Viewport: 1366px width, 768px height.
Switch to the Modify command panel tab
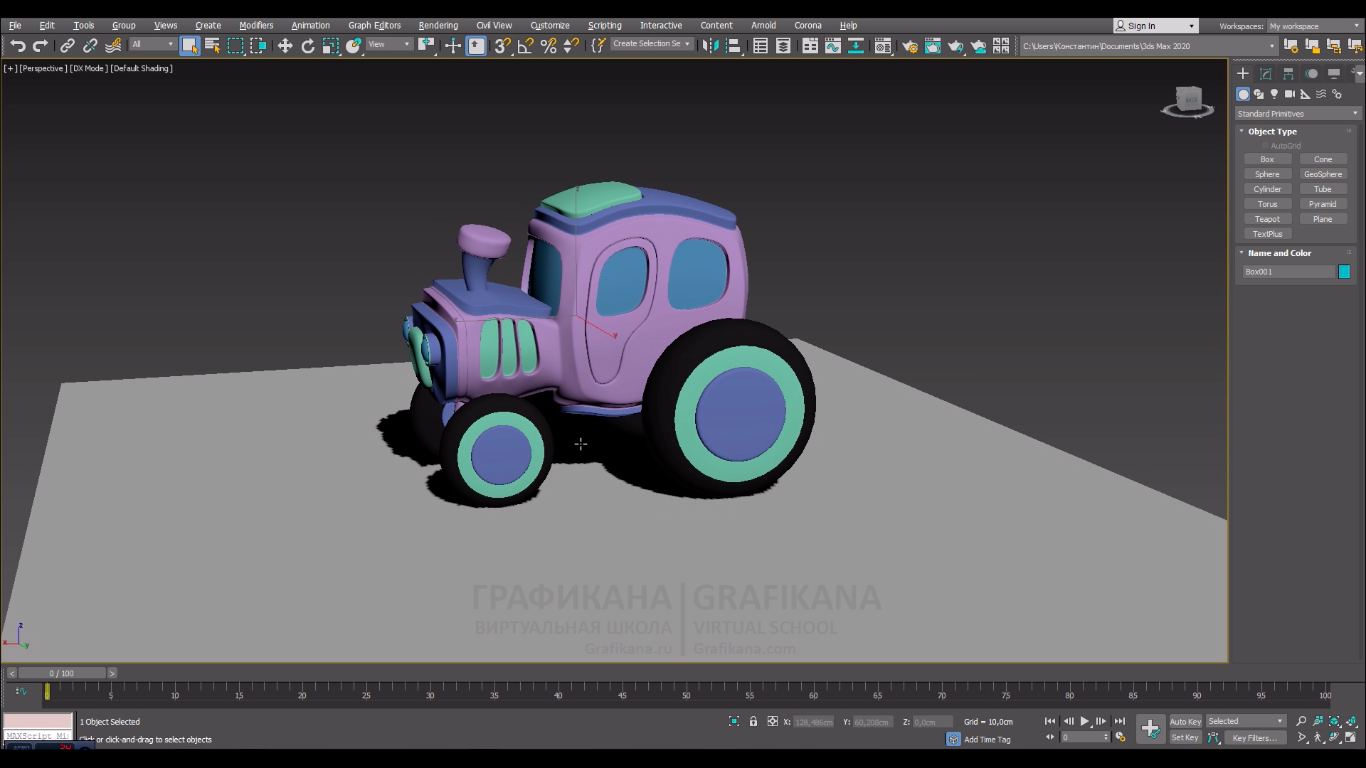1265,73
